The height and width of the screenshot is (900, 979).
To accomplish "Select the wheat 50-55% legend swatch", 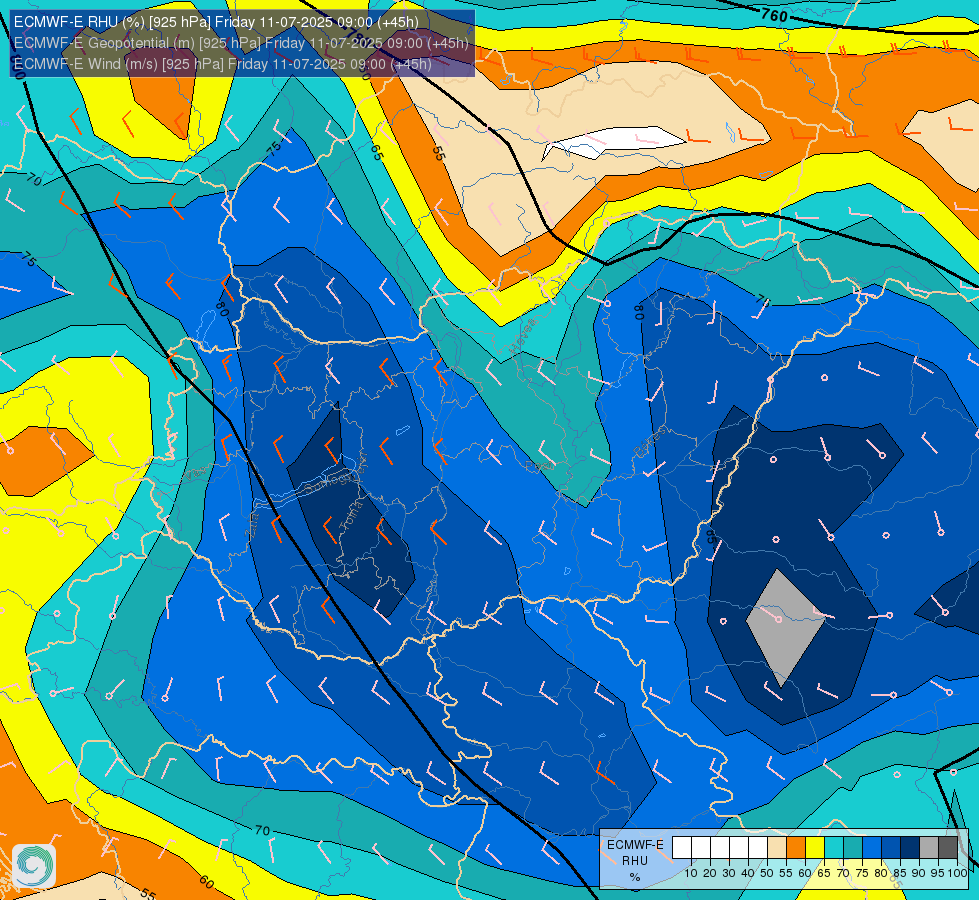I will pos(777,848).
